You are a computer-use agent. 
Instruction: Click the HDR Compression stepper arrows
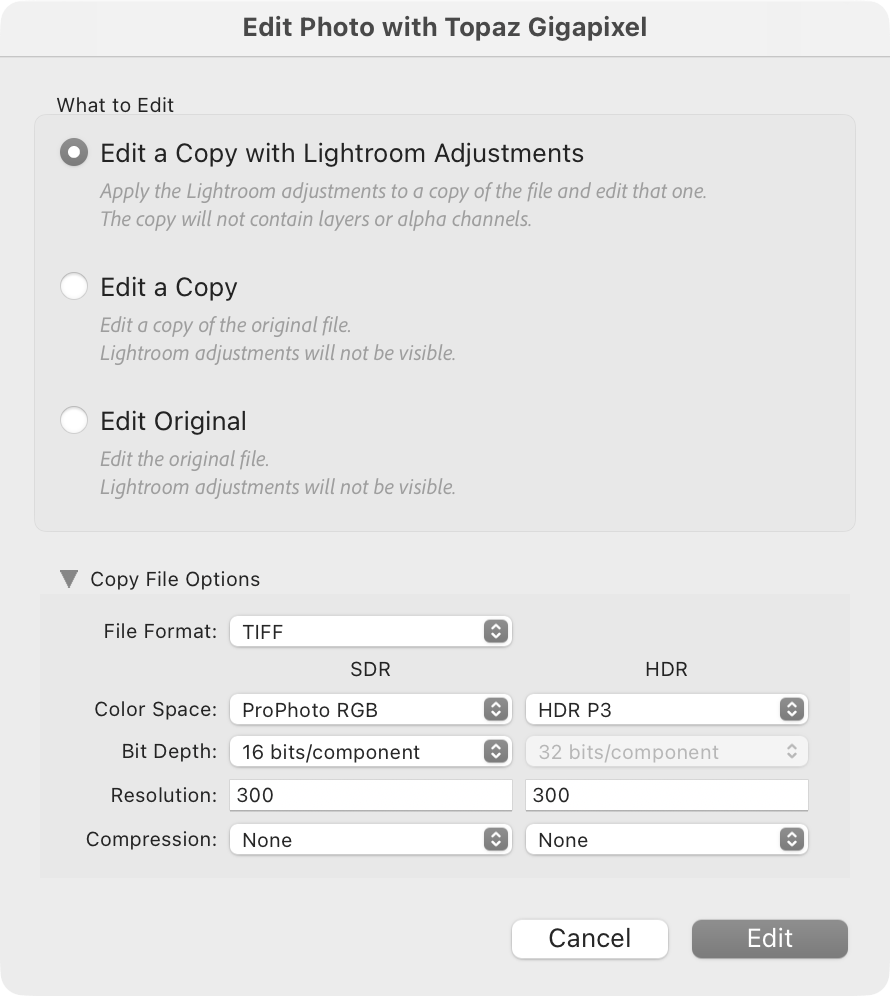(792, 840)
